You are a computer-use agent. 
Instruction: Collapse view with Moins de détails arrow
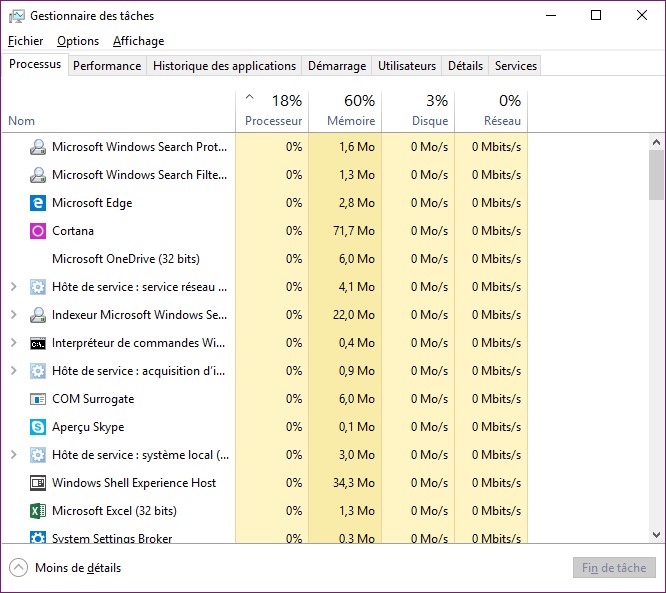click(18, 568)
